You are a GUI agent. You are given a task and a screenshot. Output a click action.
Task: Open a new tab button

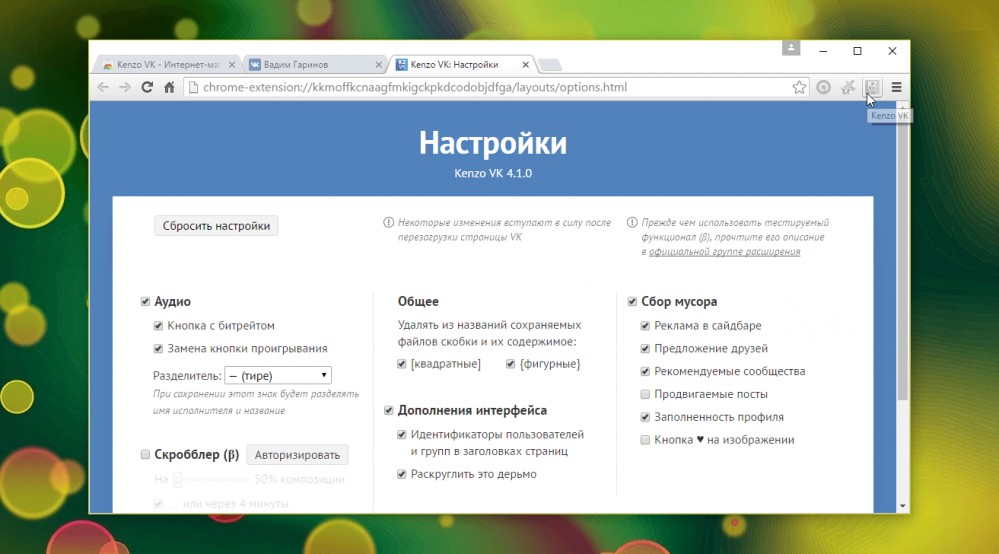[549, 65]
